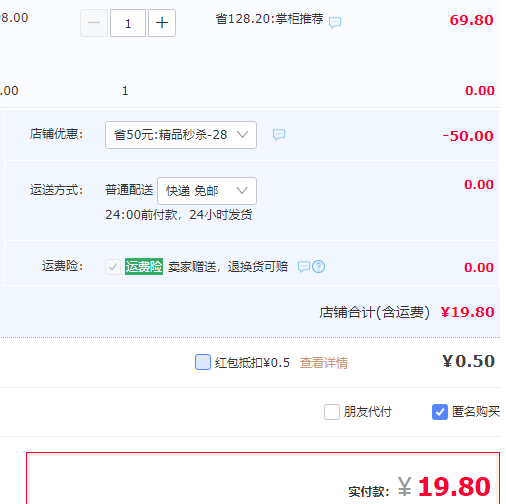Click the 查看详情 link
The width and height of the screenshot is (506, 504).
[324, 363]
